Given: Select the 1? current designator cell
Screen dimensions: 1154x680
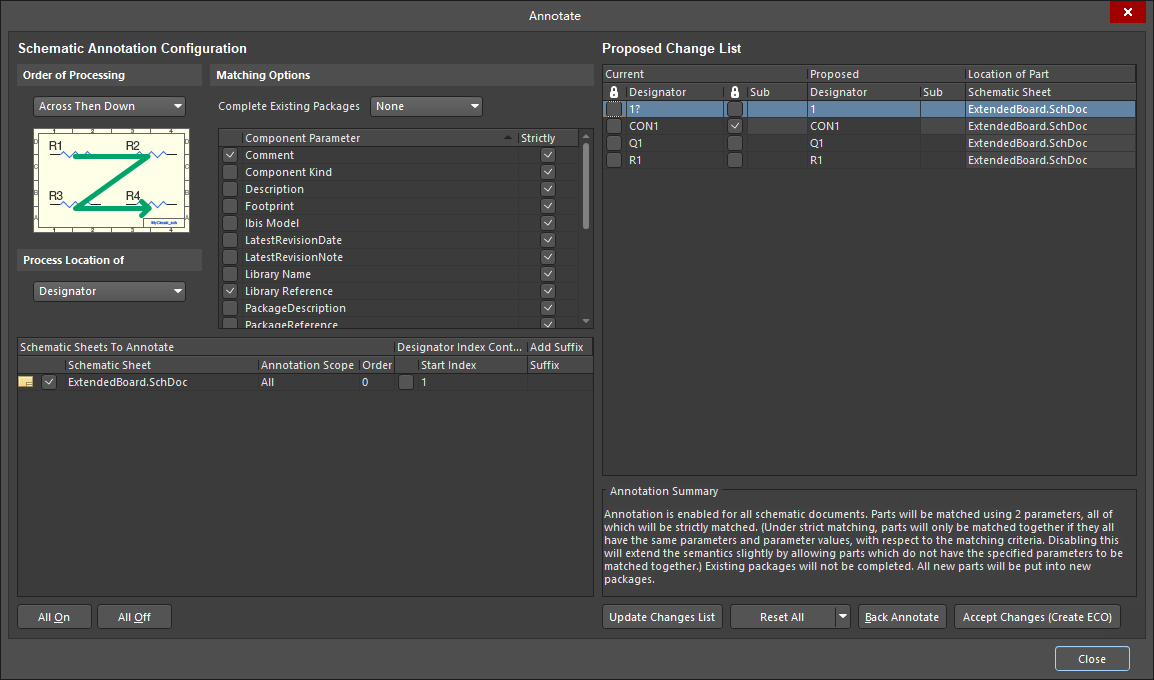Looking at the screenshot, I should (x=674, y=109).
